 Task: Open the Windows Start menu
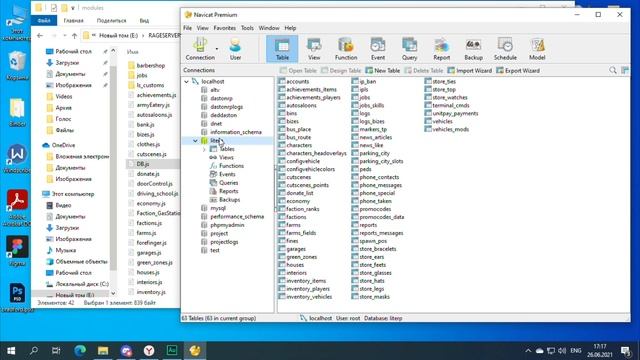click(x=11, y=351)
